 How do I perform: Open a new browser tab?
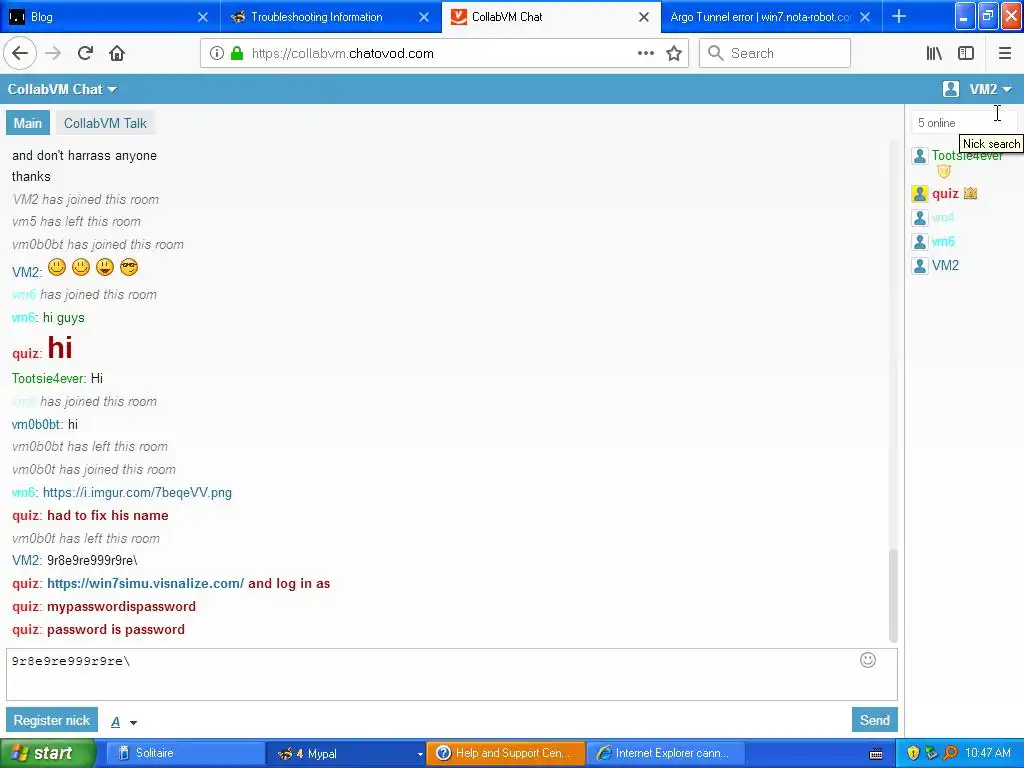pos(899,16)
